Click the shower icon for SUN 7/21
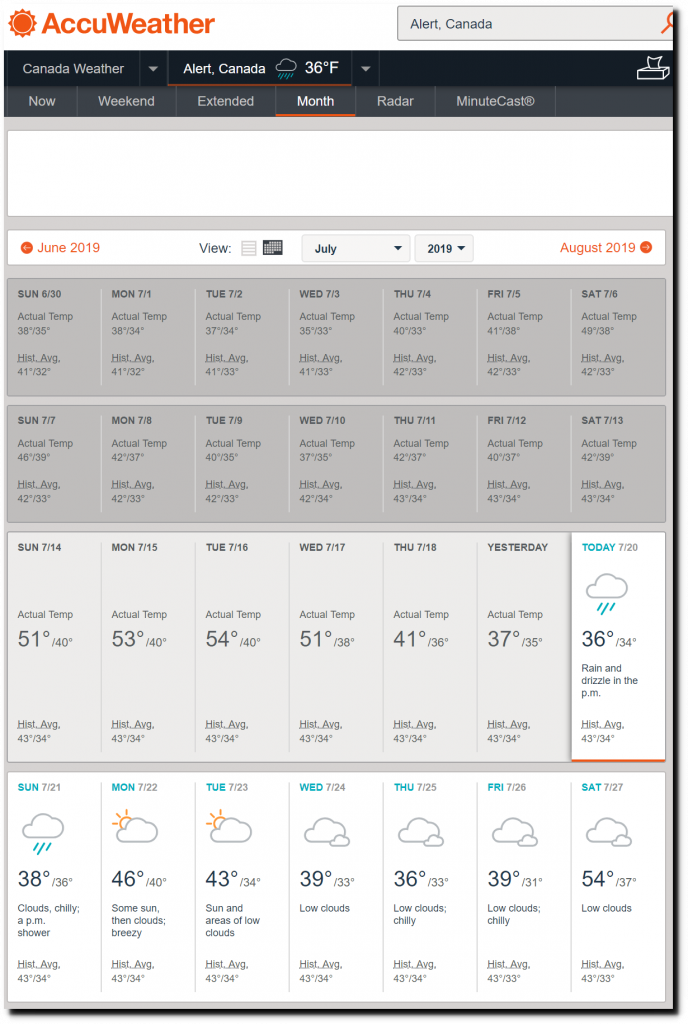 point(43,833)
